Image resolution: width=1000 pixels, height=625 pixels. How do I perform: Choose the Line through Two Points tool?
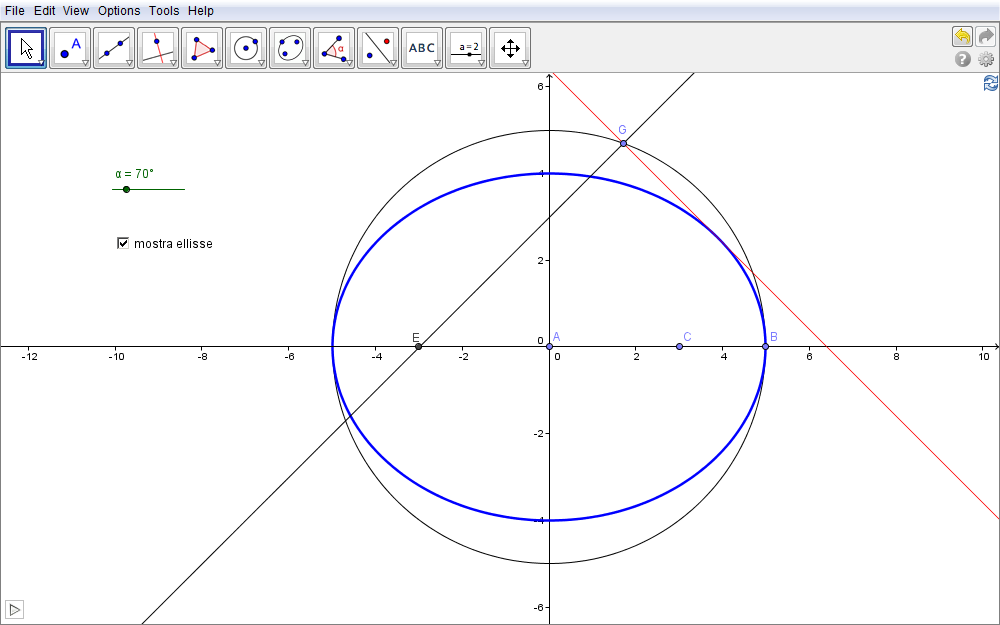(114, 48)
